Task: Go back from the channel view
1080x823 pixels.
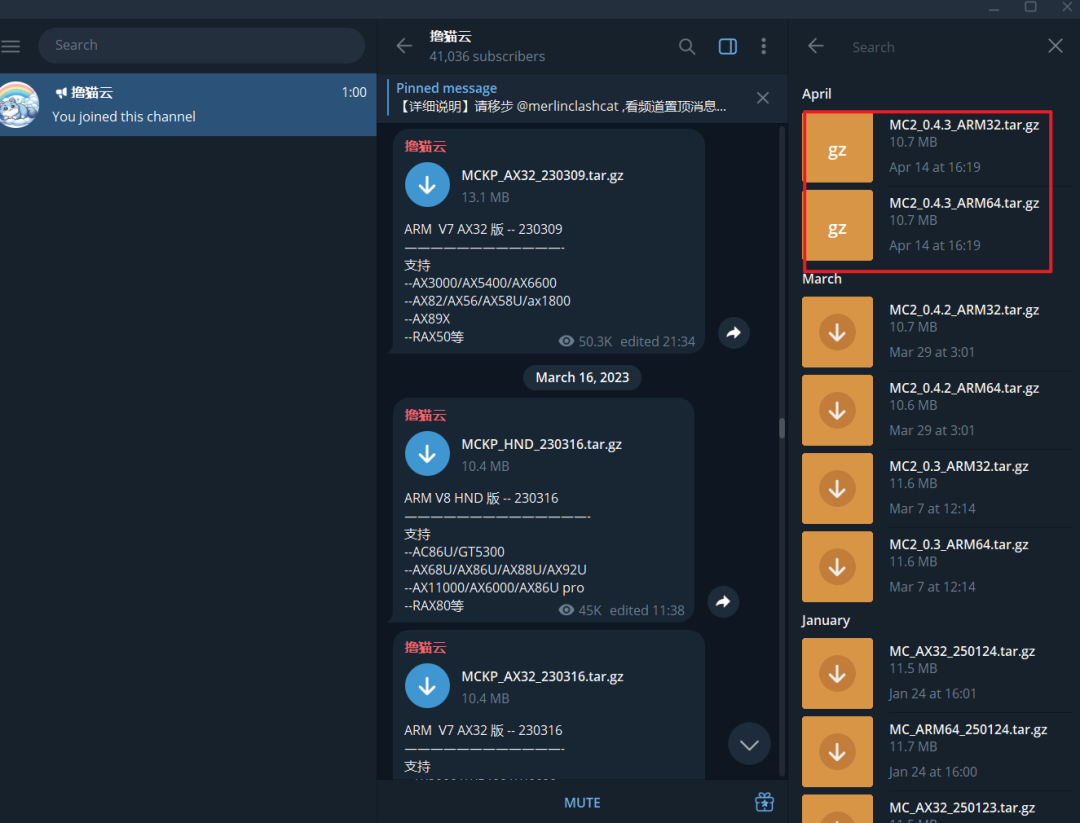Action: click(404, 46)
